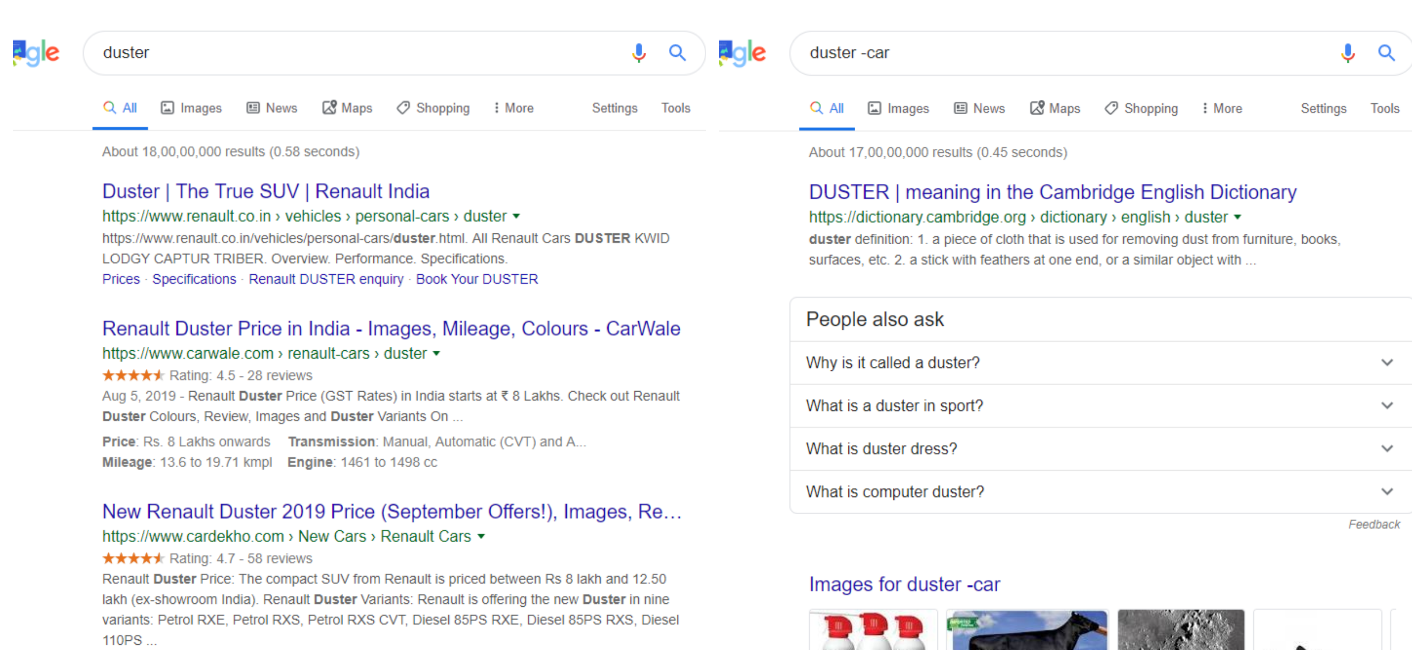Click the microphone icon in right 'duster -car' search
This screenshot has width=1425, height=663.
pyautogui.click(x=1347, y=53)
